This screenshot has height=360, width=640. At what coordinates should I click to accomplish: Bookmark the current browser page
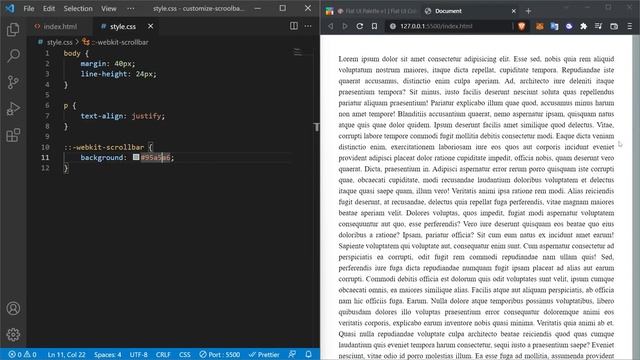[x=374, y=26]
